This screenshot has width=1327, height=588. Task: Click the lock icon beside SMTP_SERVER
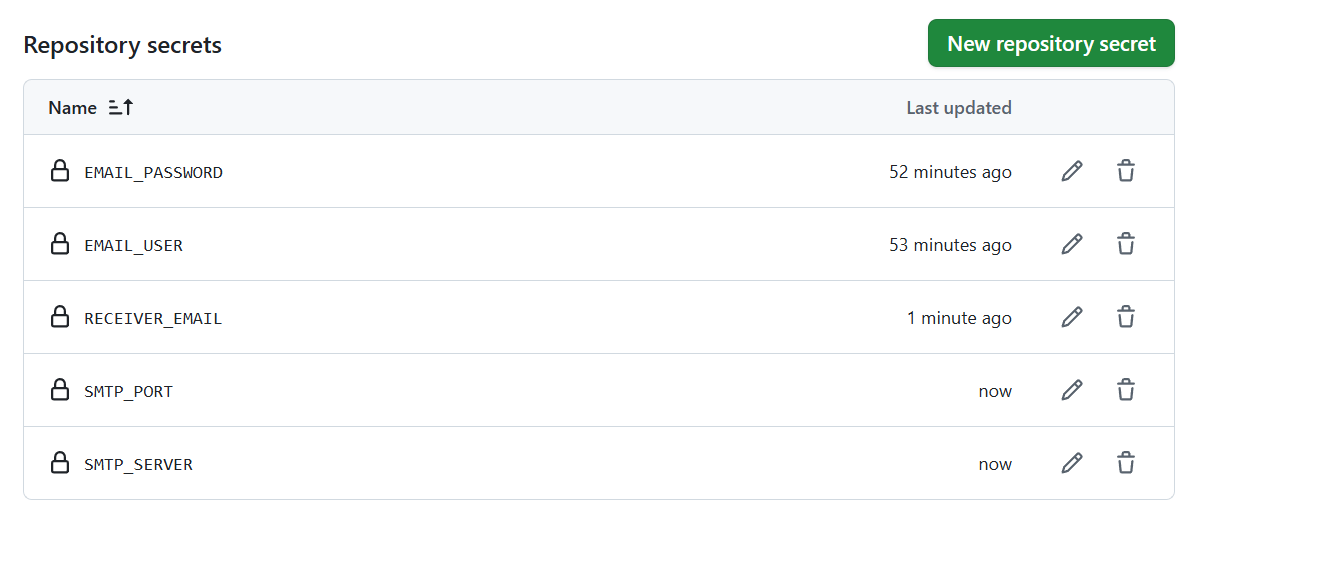[60, 463]
